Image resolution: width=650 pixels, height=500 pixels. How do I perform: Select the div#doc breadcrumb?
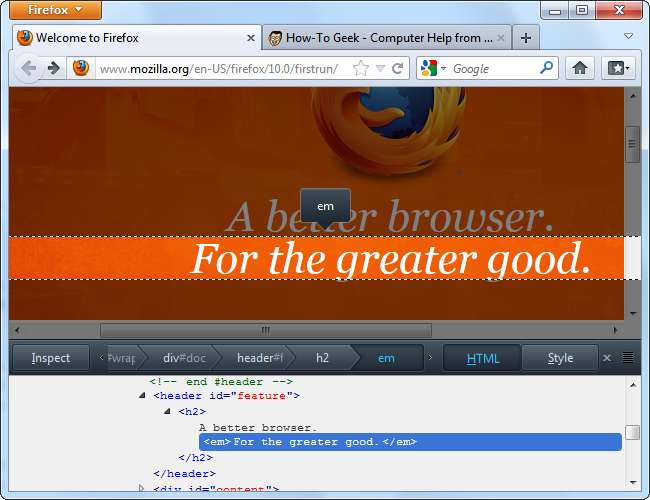tap(184, 358)
